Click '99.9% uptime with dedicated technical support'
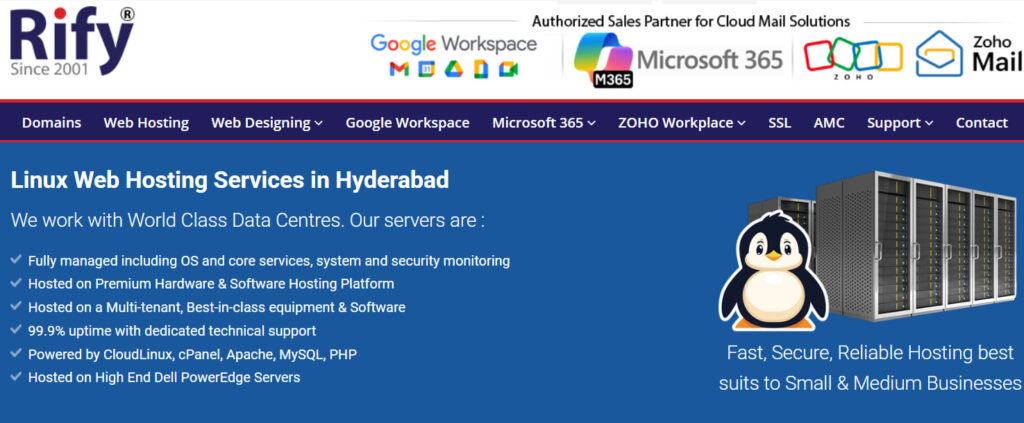 click(172, 330)
